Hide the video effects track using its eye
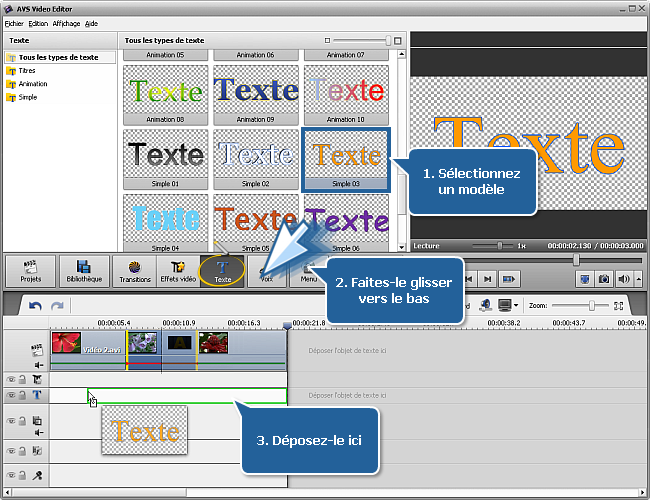Image resolution: width=650 pixels, height=500 pixels. 11,380
